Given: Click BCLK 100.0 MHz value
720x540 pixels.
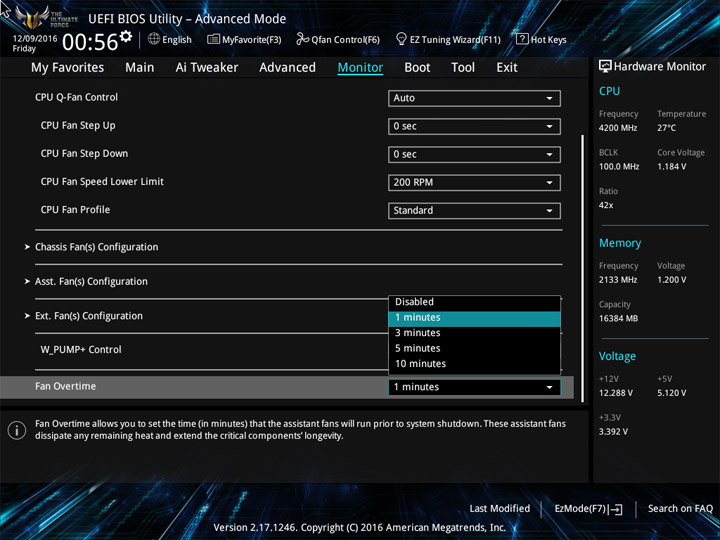Looking at the screenshot, I should pyautogui.click(x=619, y=167).
